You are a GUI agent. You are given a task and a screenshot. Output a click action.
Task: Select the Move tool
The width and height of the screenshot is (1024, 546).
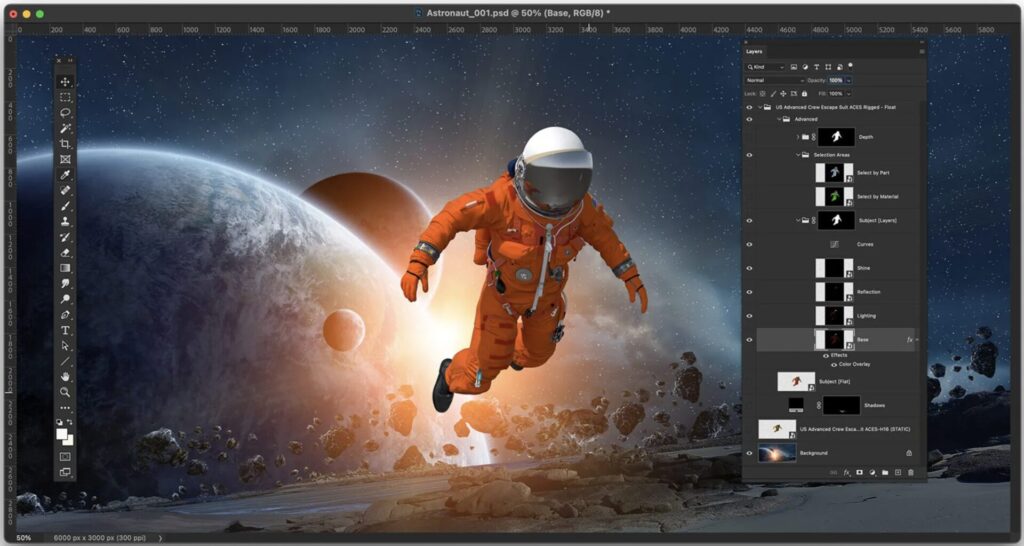65,82
